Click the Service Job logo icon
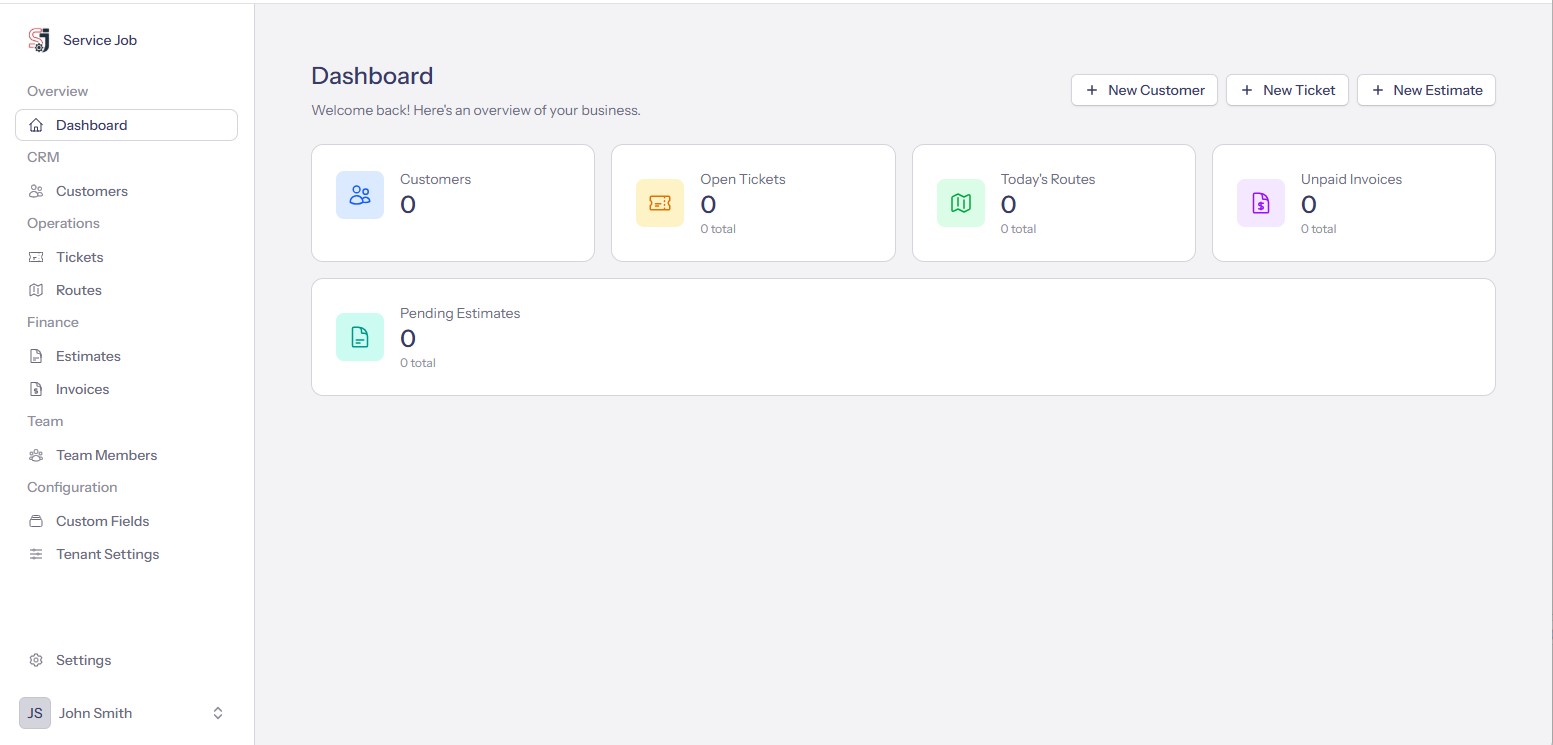This screenshot has height=745, width=1553. click(x=38, y=40)
